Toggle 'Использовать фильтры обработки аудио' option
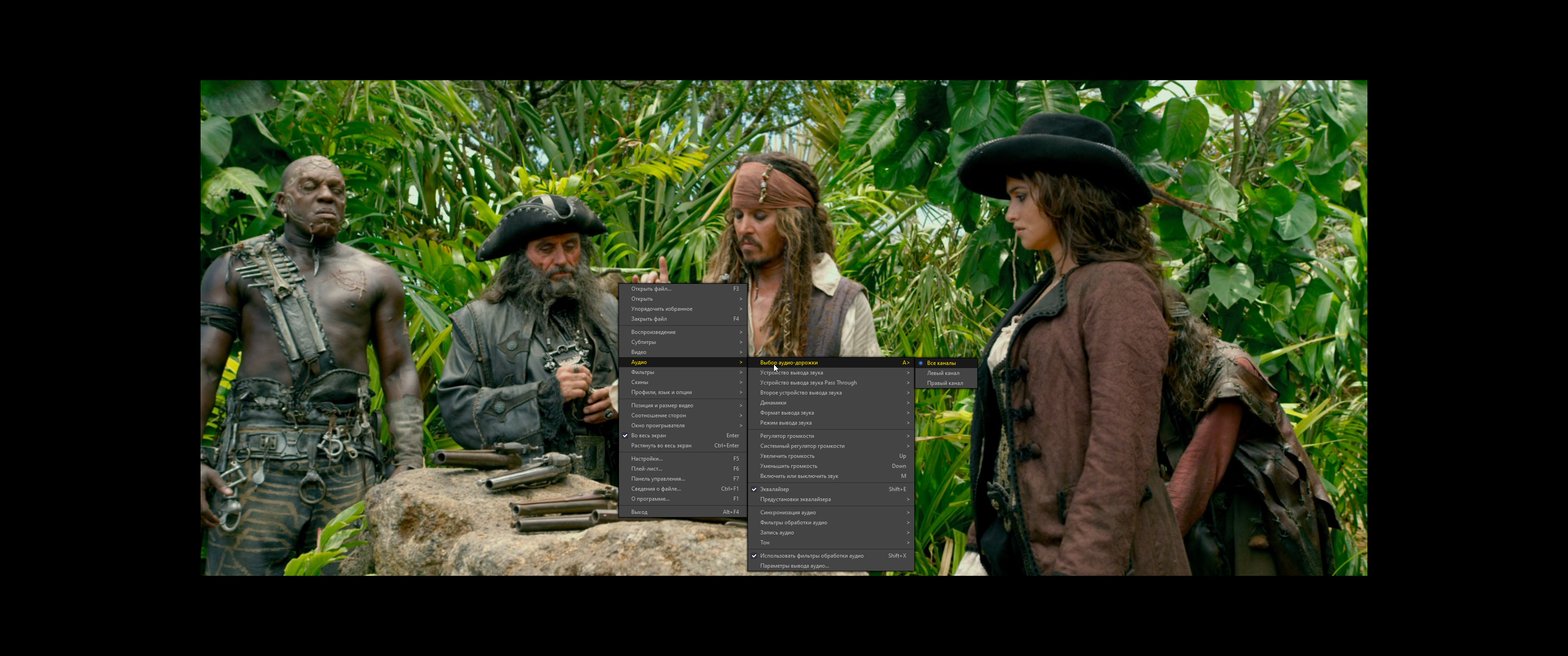 (x=811, y=556)
